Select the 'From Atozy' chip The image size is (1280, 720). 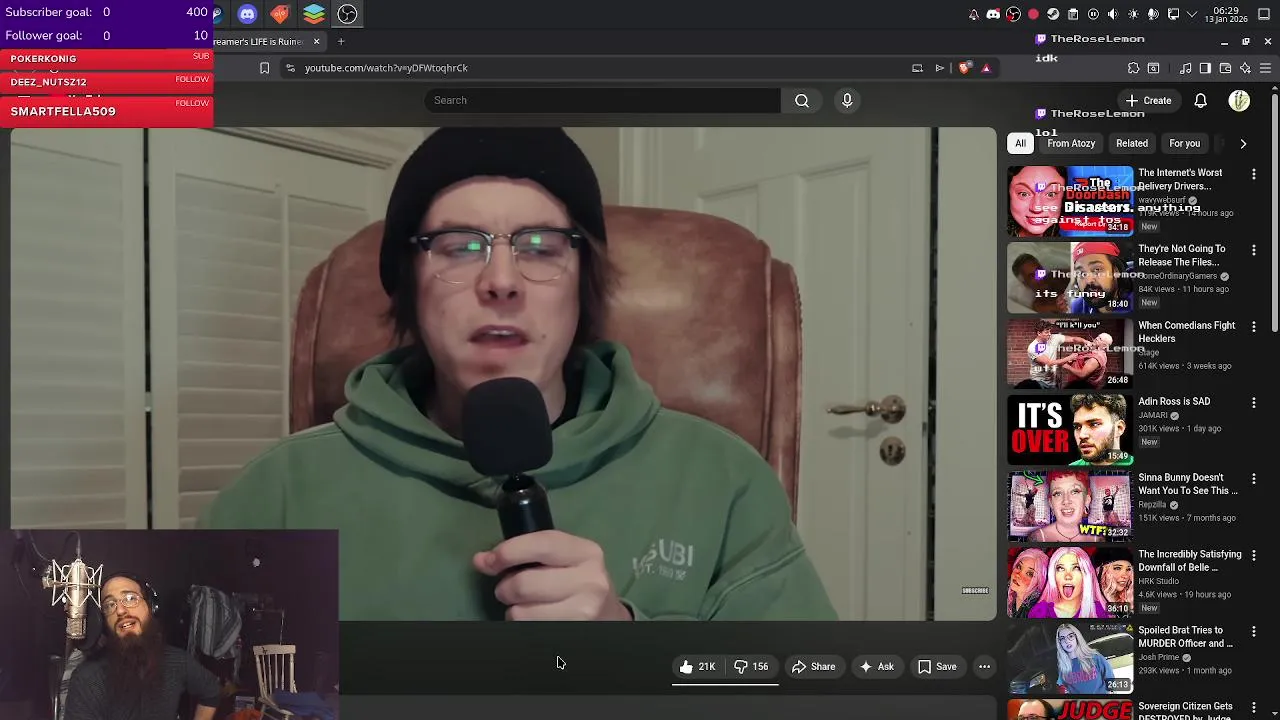click(1071, 143)
